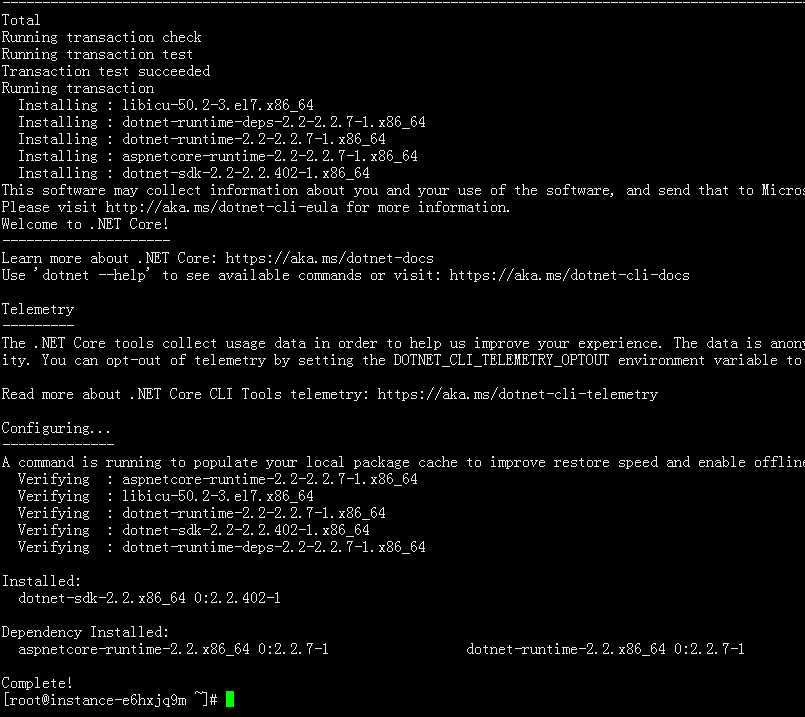
Task: Click the "Verifying : aspnetcore-runtime-2.2" line
Action: (x=218, y=479)
